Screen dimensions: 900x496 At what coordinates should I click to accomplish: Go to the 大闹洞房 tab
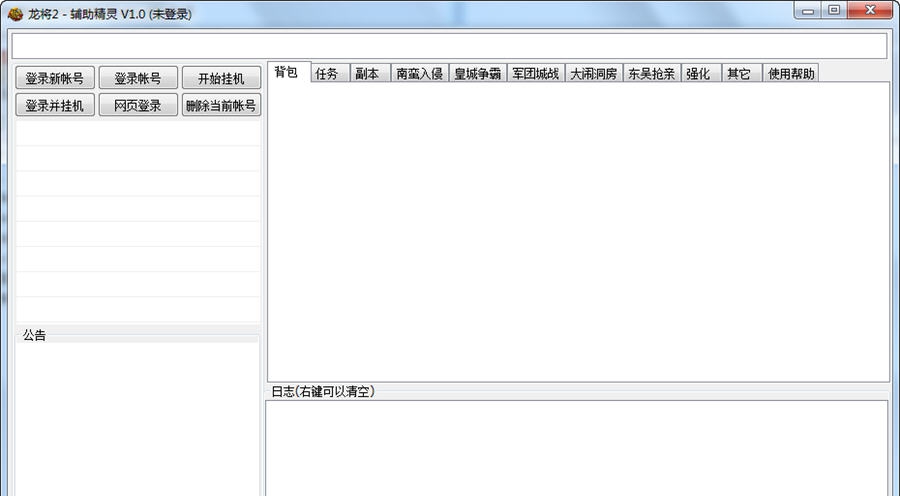coord(594,73)
